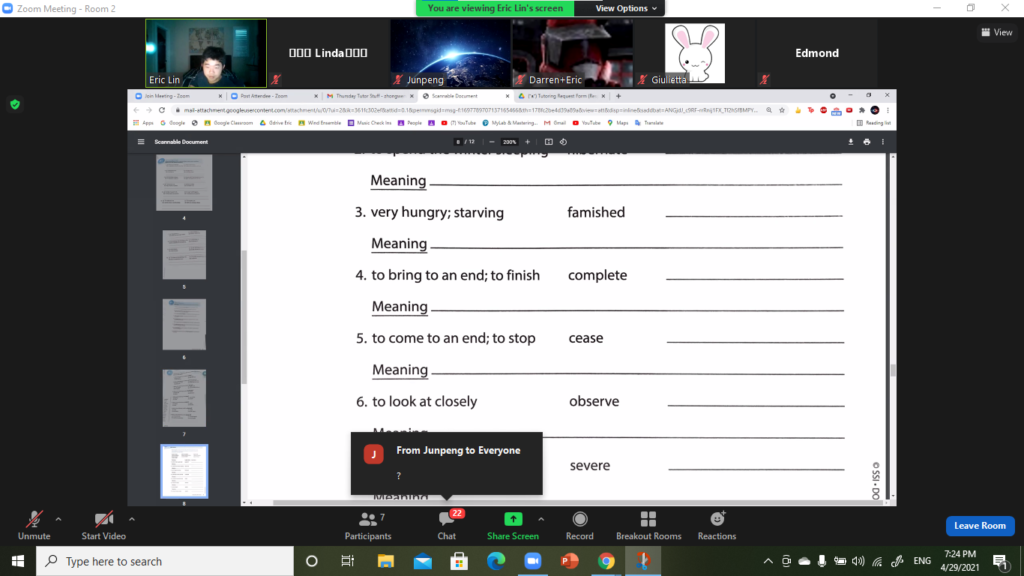Viewport: 1024px width, 576px height.
Task: Switch to the Thursday Tutor Stuff Gmail tab
Action: click(x=369, y=96)
